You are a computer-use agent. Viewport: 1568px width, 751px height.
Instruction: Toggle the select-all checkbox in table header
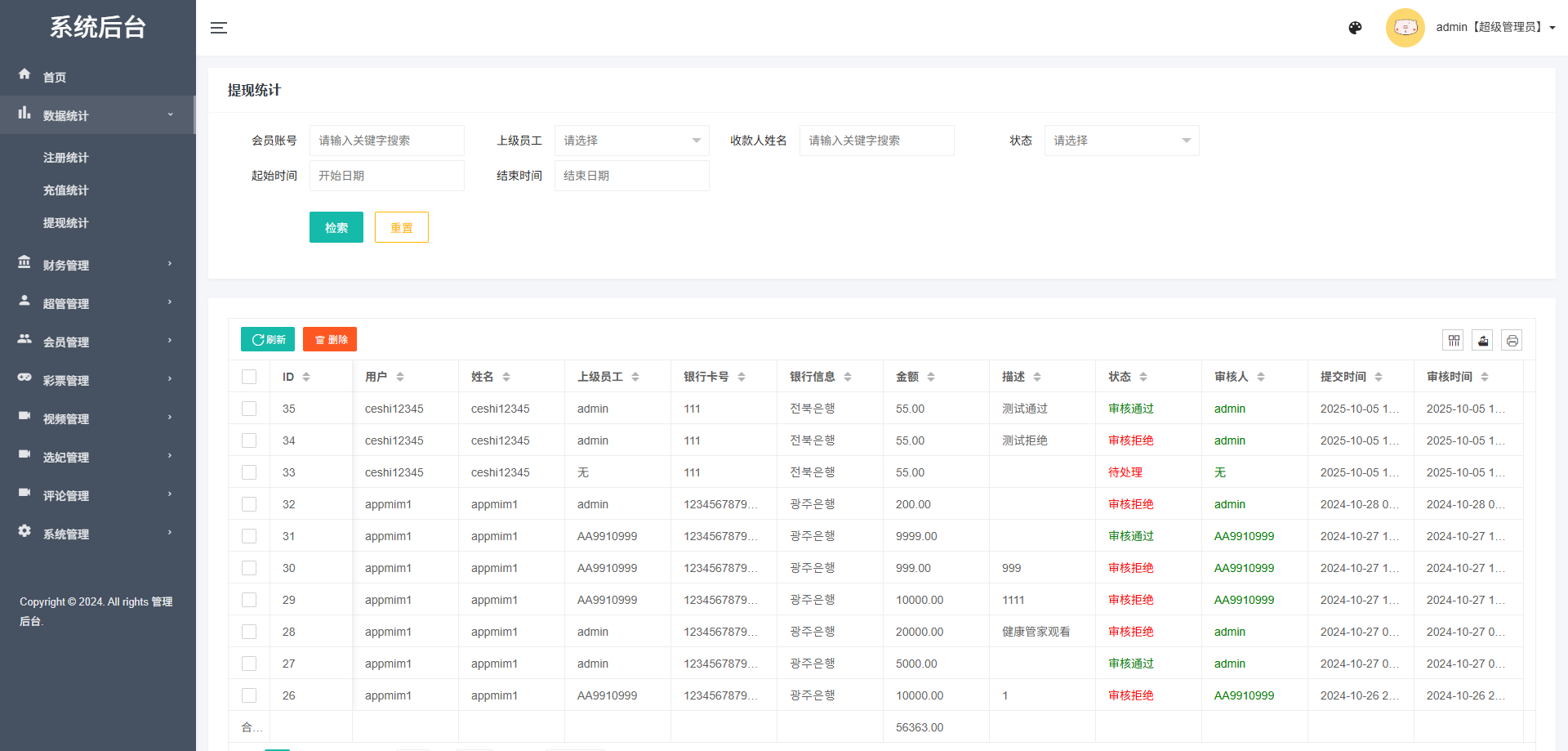point(249,377)
